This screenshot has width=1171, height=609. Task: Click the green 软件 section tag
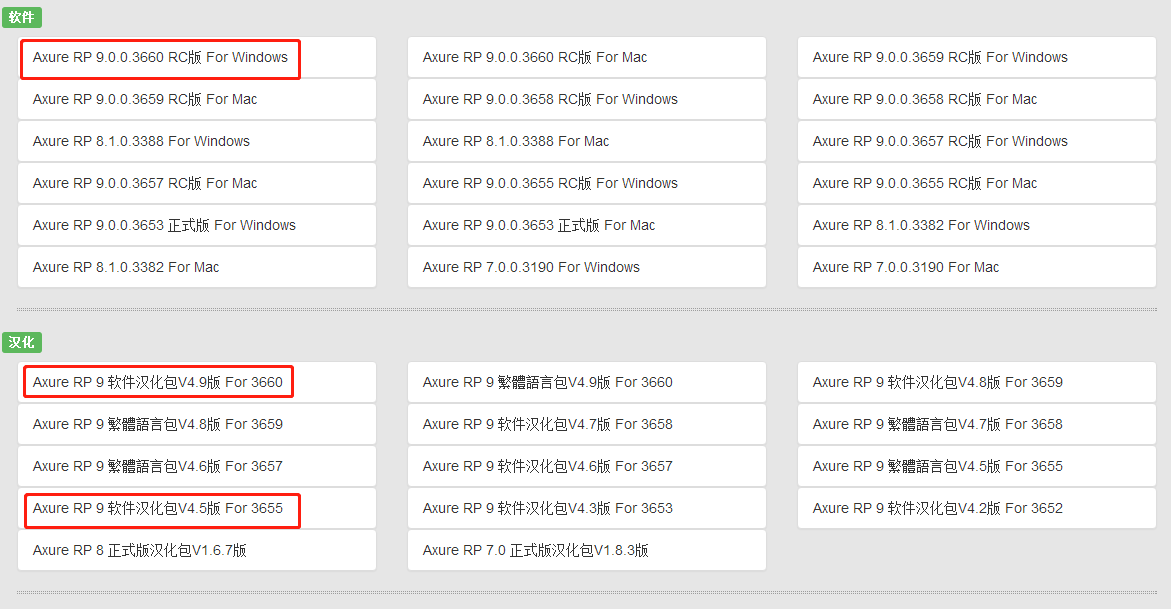22,17
